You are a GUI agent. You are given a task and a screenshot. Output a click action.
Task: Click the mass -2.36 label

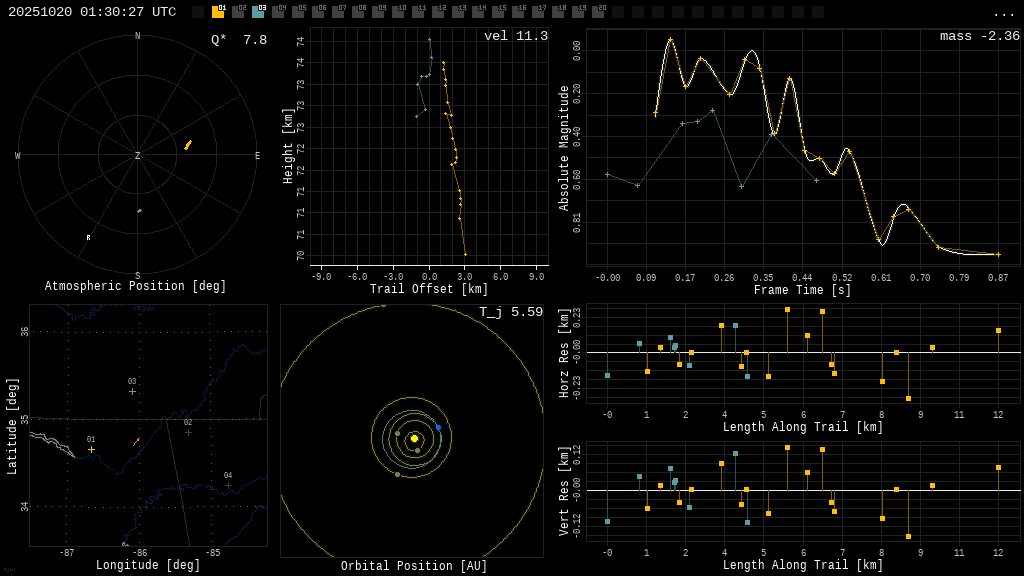979,37
